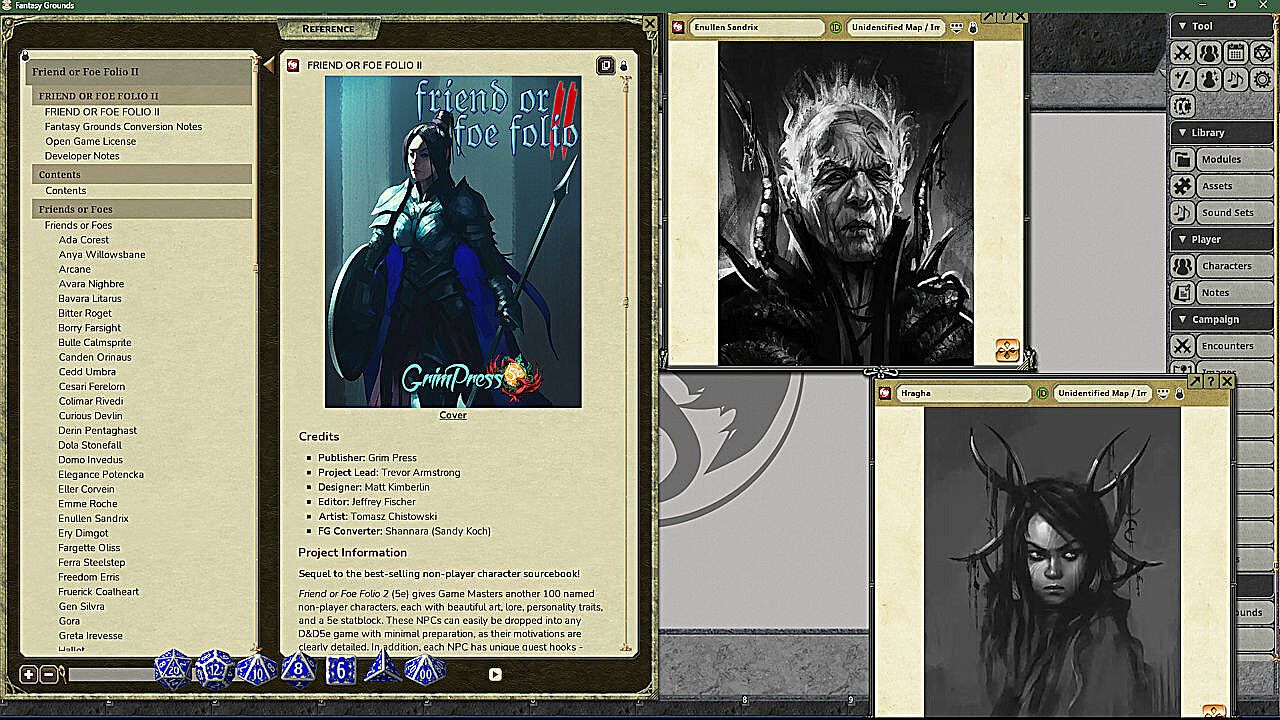Click the Modules folder icon
This screenshot has height=720, width=1280.
pyautogui.click(x=1183, y=159)
